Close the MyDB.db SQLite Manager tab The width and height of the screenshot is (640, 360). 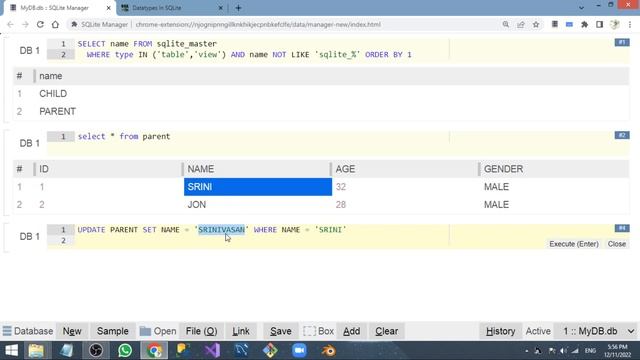click(x=109, y=8)
